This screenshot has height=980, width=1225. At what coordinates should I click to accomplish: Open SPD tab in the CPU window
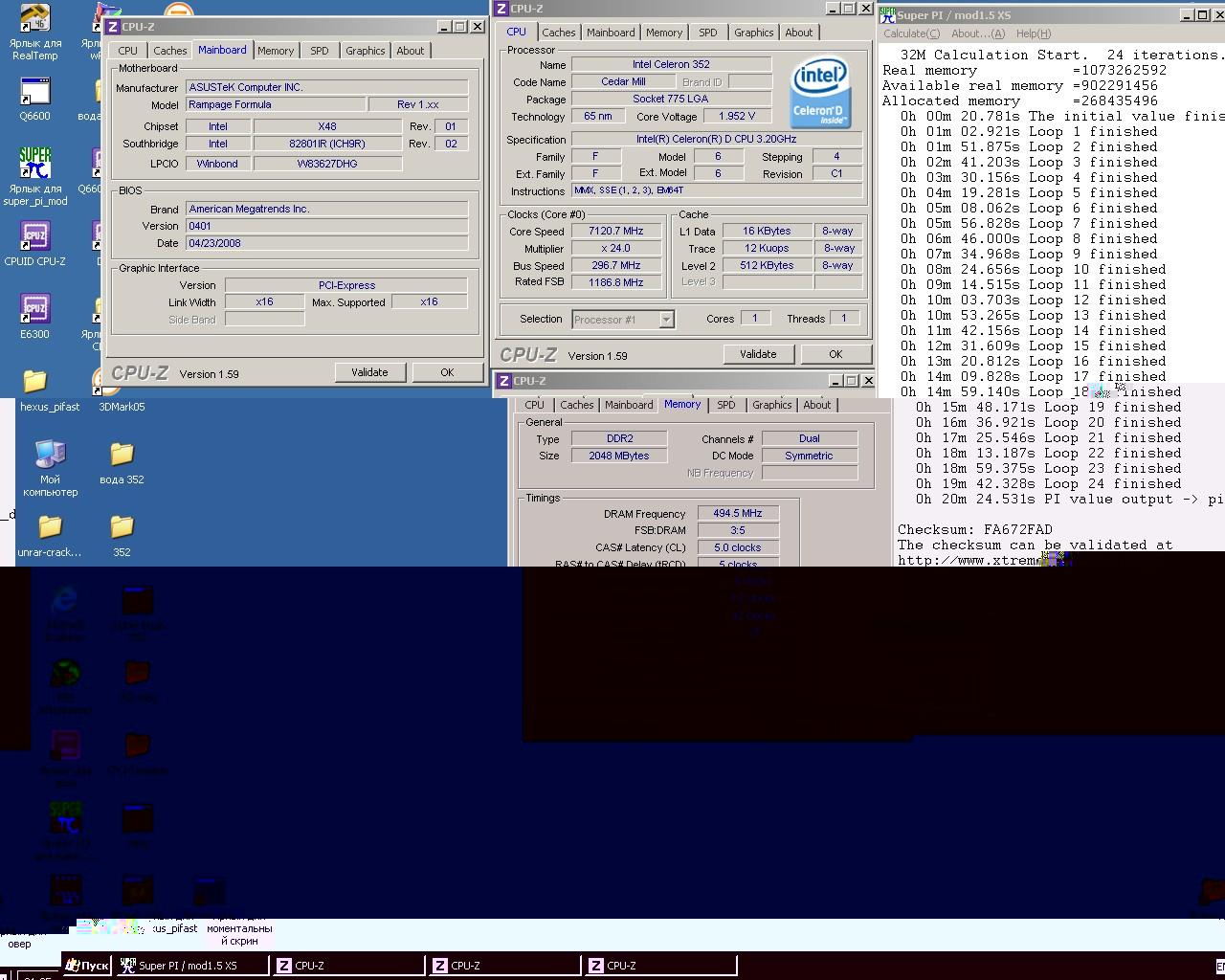pos(708,33)
